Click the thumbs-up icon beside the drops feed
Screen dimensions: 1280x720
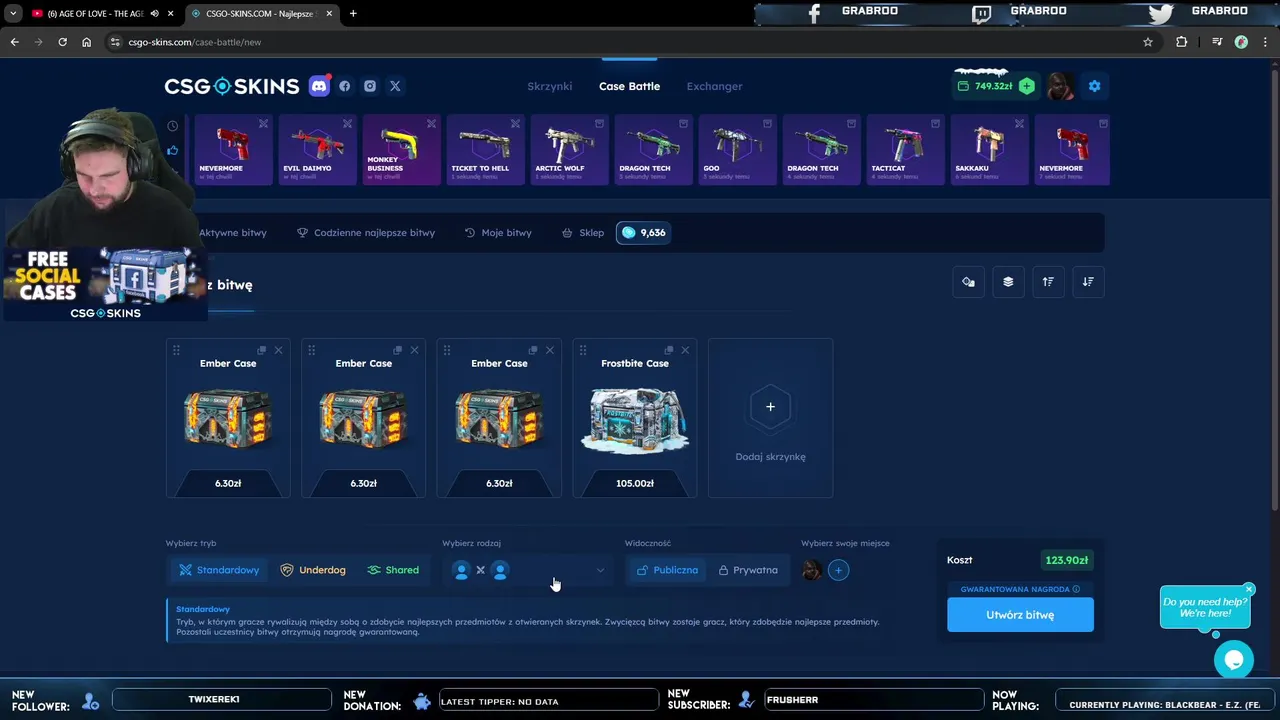(173, 150)
